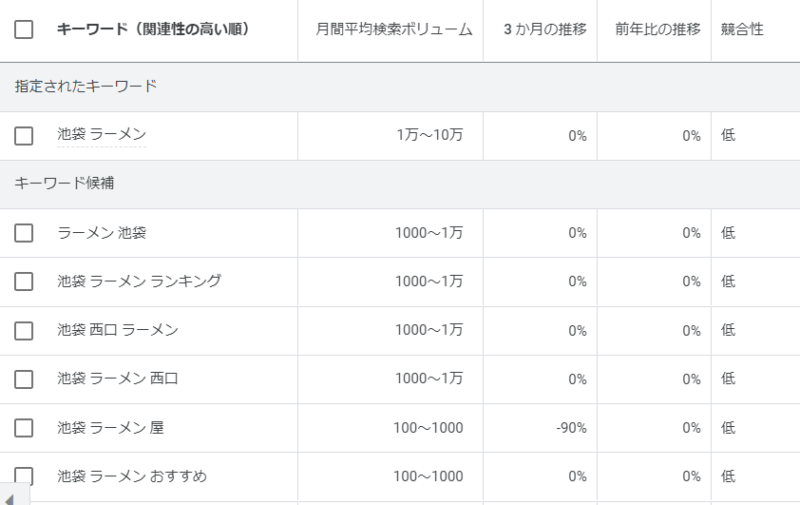Click the ラーメン 池袋 keyword text
800x505 pixels.
101,233
